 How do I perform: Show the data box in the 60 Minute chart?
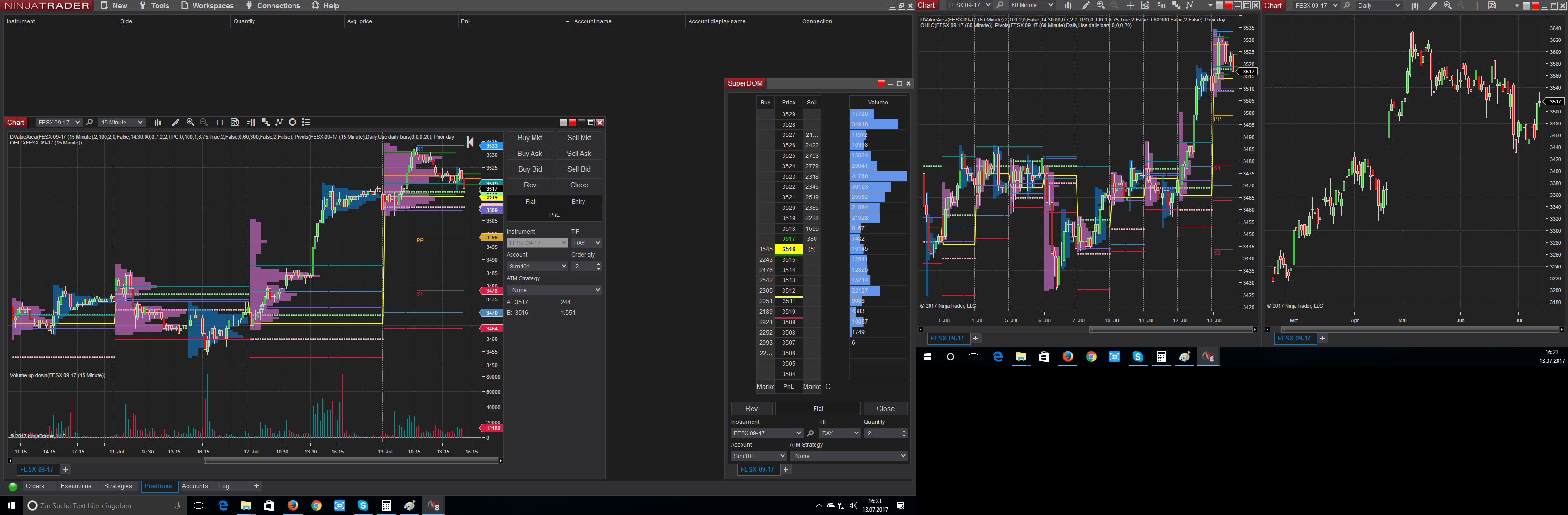(1145, 5)
